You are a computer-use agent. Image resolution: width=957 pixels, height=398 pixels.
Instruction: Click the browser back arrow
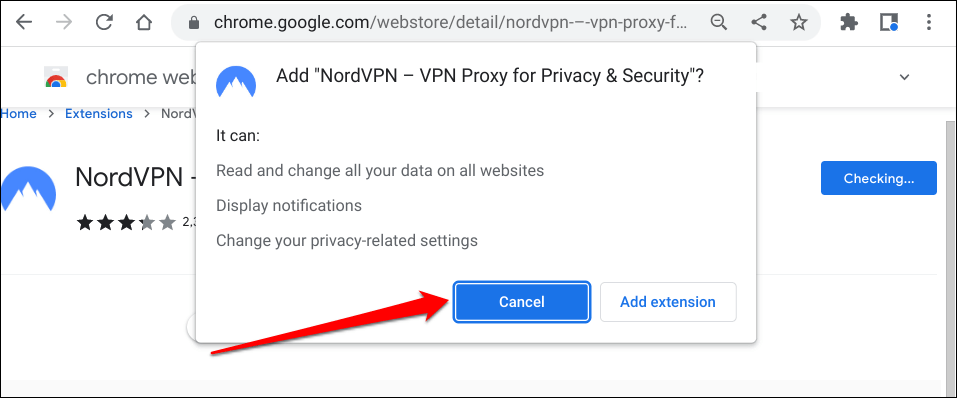coord(24,23)
